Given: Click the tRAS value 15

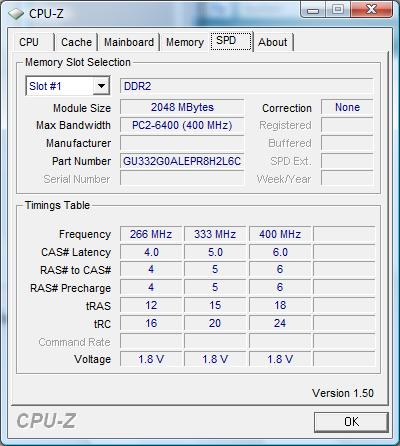Looking at the screenshot, I should point(215,305).
